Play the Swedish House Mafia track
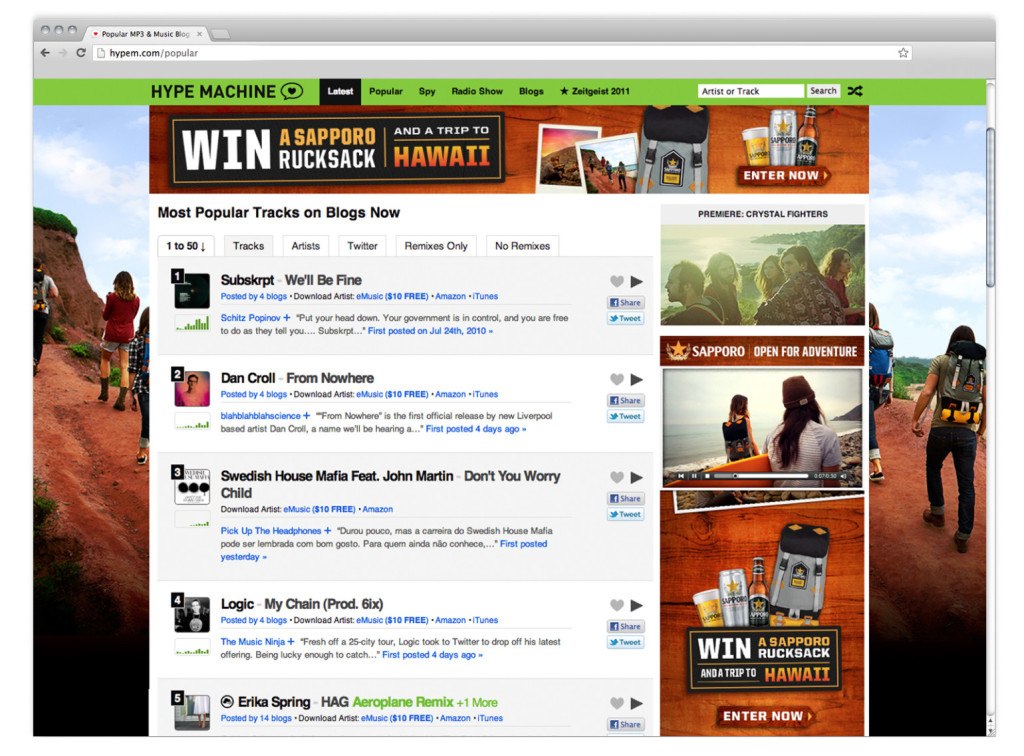Viewport: 1024px width, 756px height. coord(637,478)
